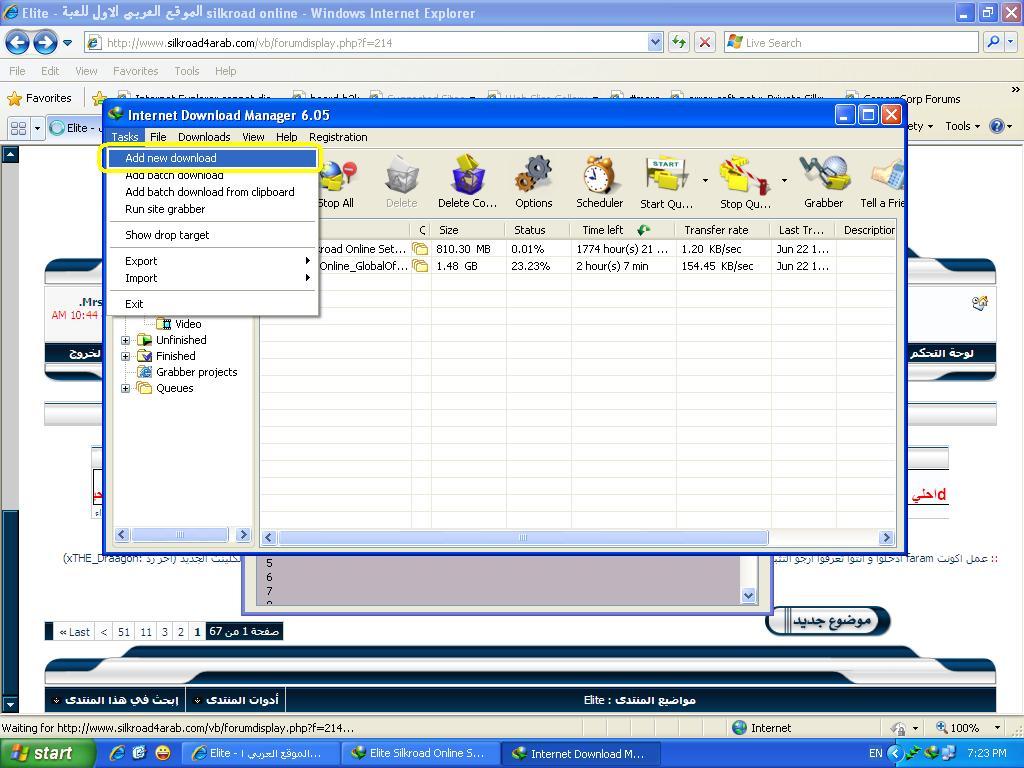Click the Internet zone globe in status bar
Screen dimensions: 1024x768
(739, 728)
